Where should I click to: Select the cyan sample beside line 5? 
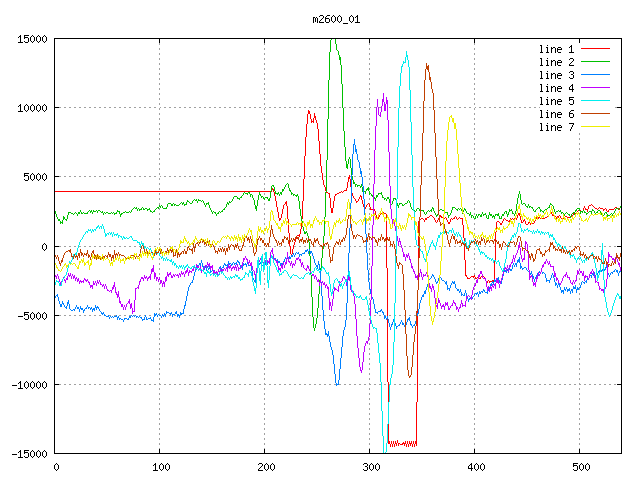pyautogui.click(x=596, y=101)
